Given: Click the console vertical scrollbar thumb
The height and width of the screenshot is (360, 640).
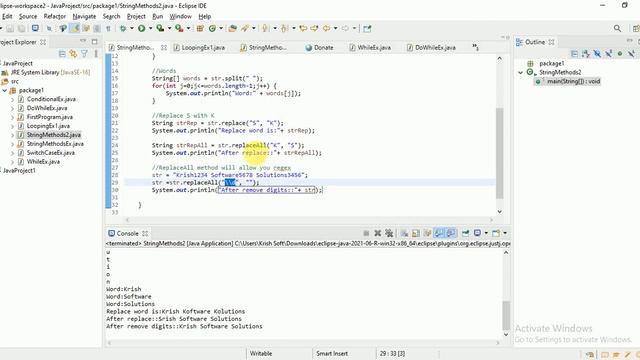Looking at the screenshot, I should pyautogui.click(x=506, y=315).
